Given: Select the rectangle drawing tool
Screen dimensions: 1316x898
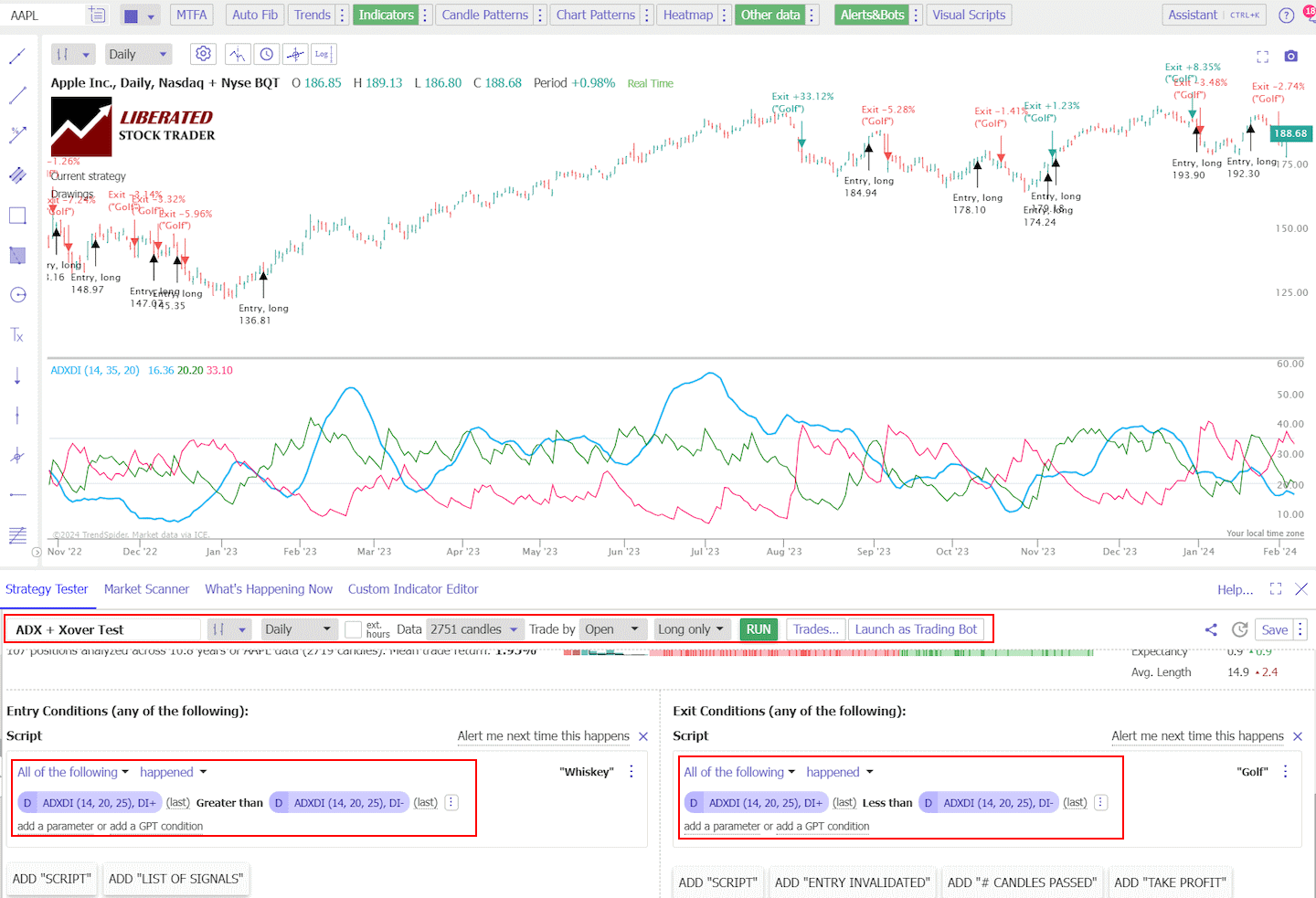Looking at the screenshot, I should [x=16, y=216].
